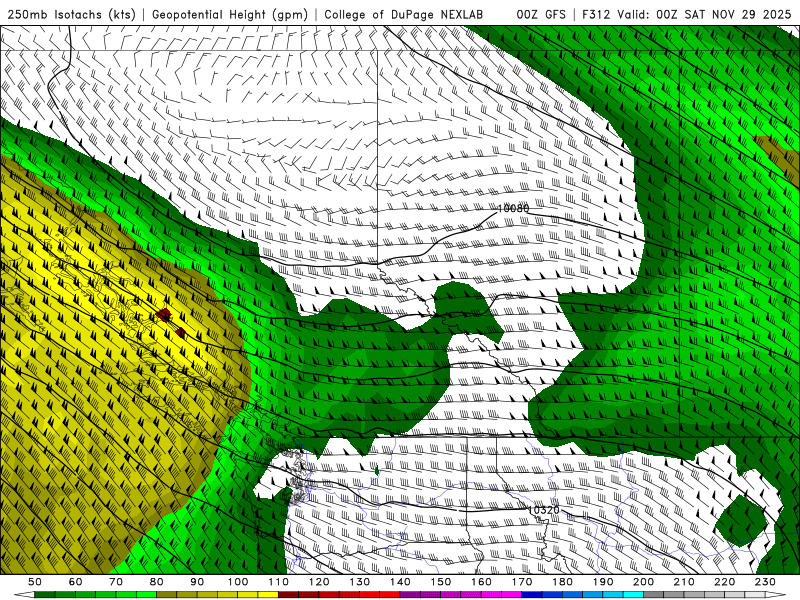Click the 10080 height contour label
The height and width of the screenshot is (600, 800).
[513, 208]
